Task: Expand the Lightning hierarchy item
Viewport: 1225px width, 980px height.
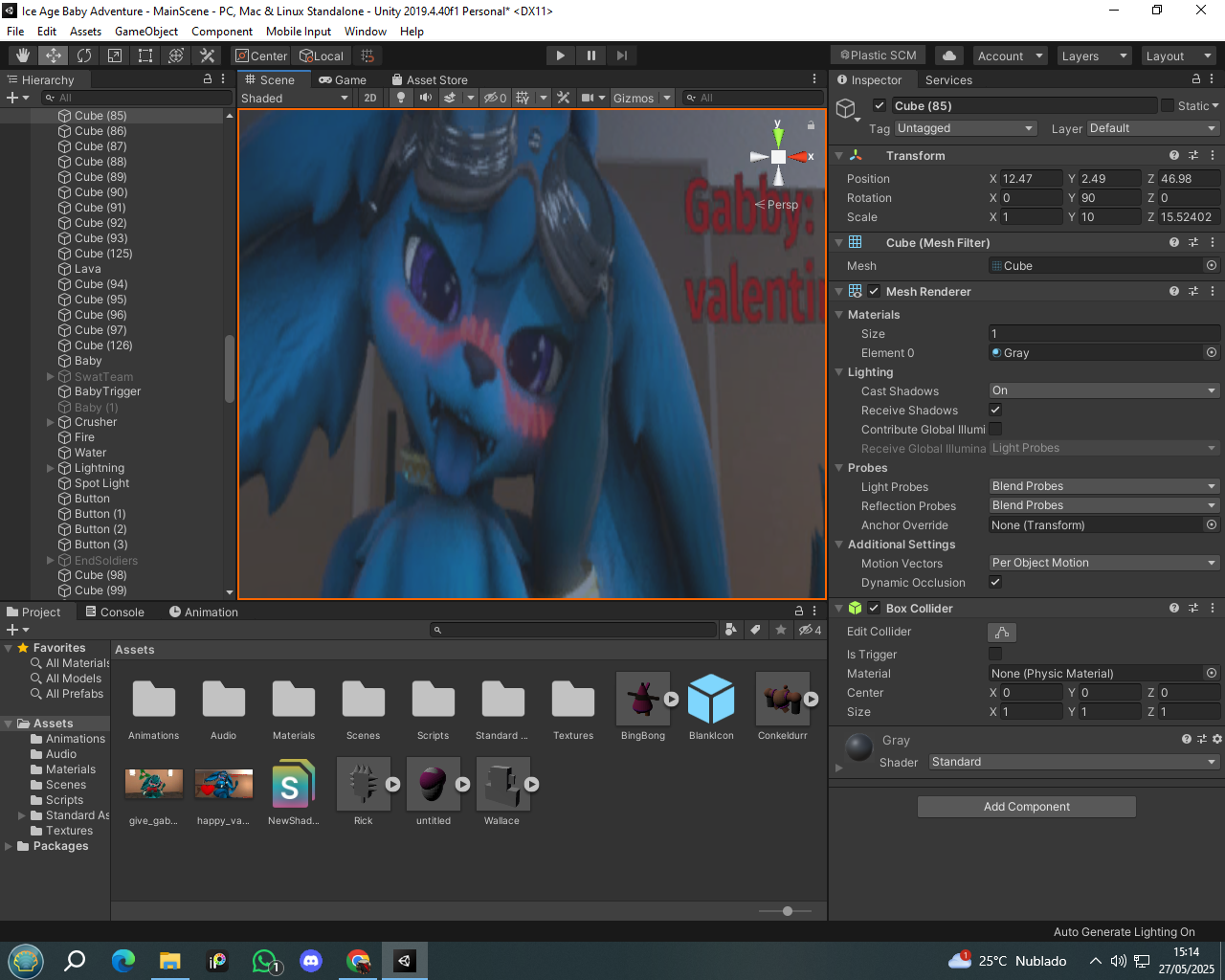Action: click(x=51, y=468)
